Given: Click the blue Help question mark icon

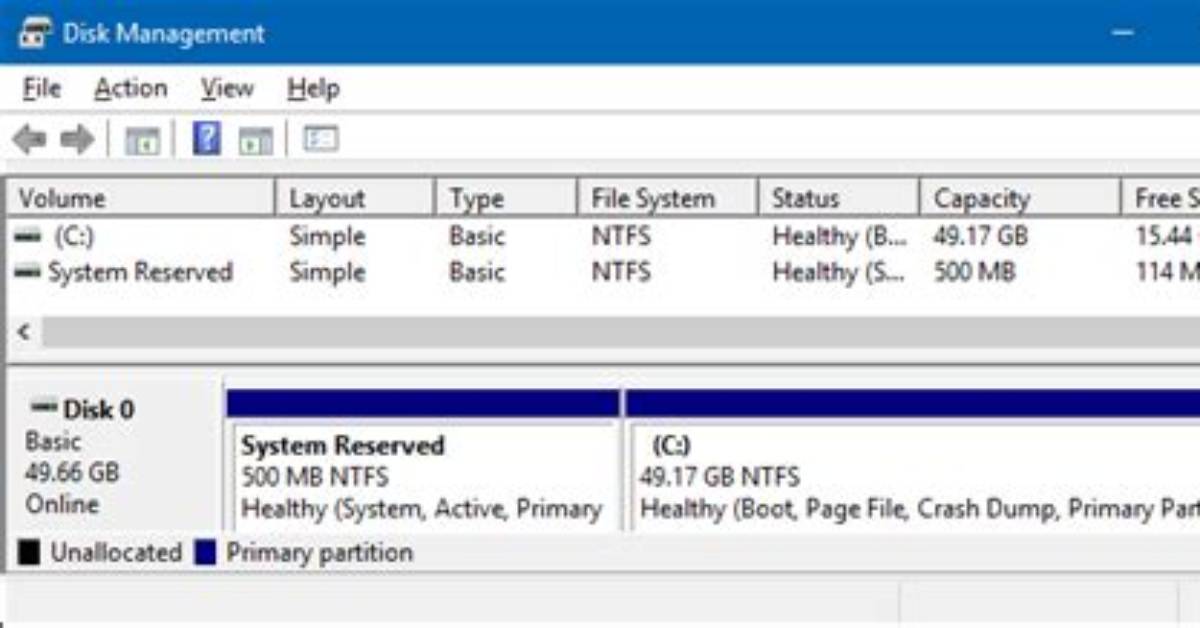Looking at the screenshot, I should click(x=206, y=138).
